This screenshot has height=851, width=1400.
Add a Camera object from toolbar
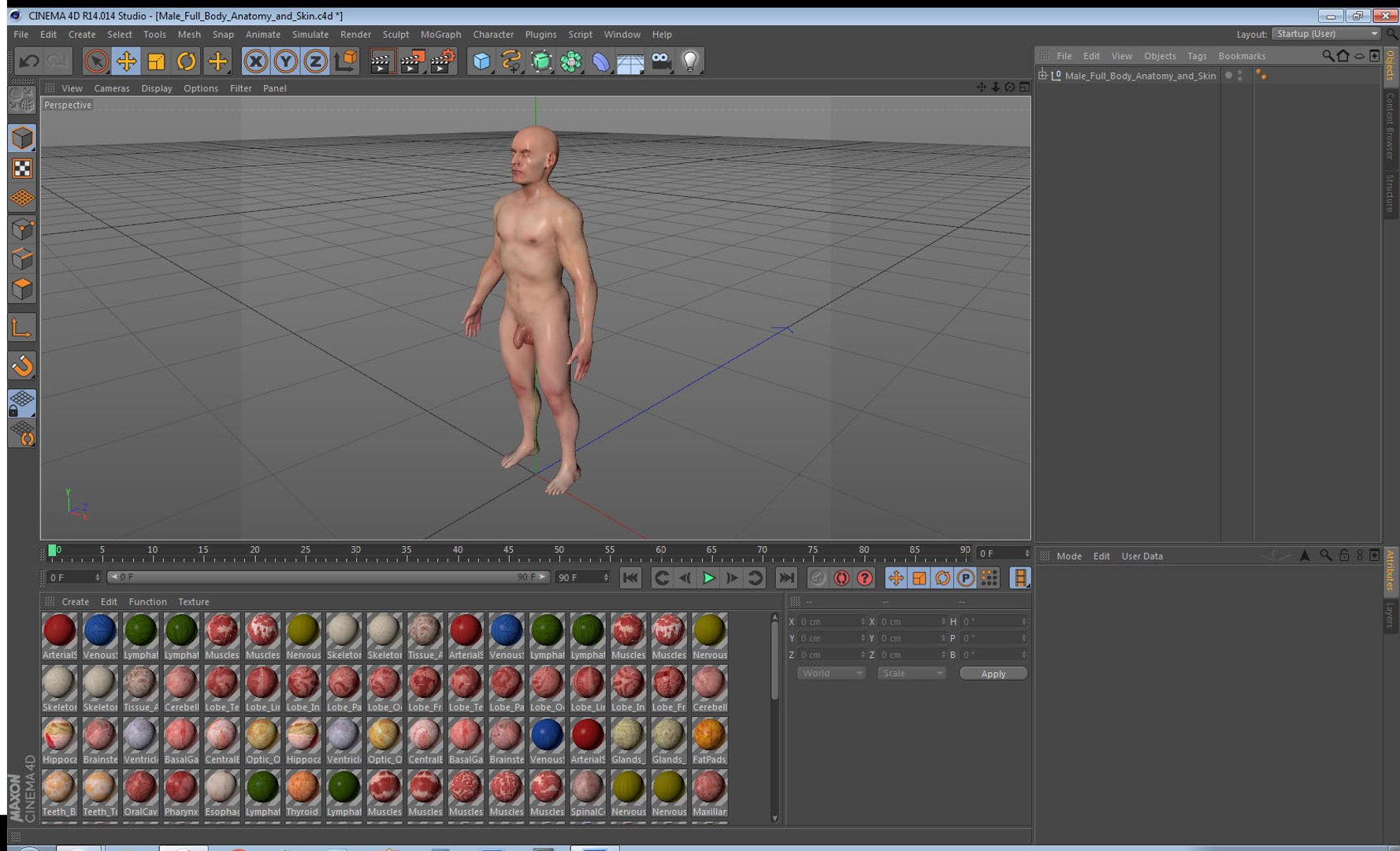[661, 61]
